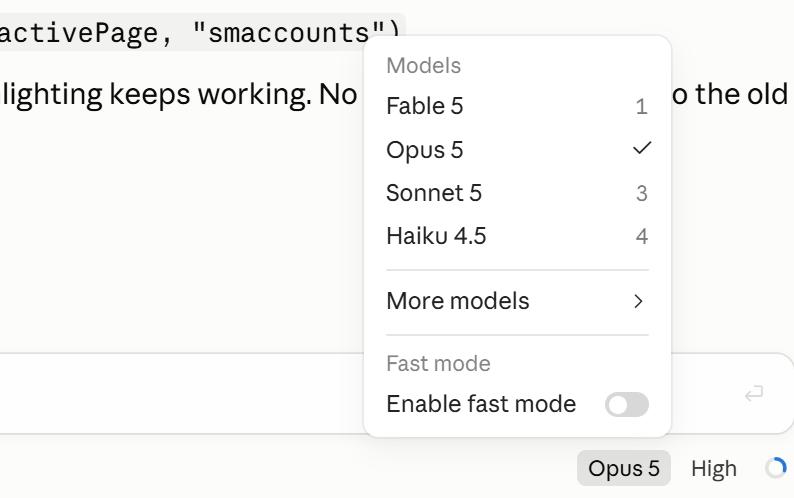This screenshot has height=498, width=794.
Task: Toggle the Enable fast mode switch
Action: (x=626, y=404)
